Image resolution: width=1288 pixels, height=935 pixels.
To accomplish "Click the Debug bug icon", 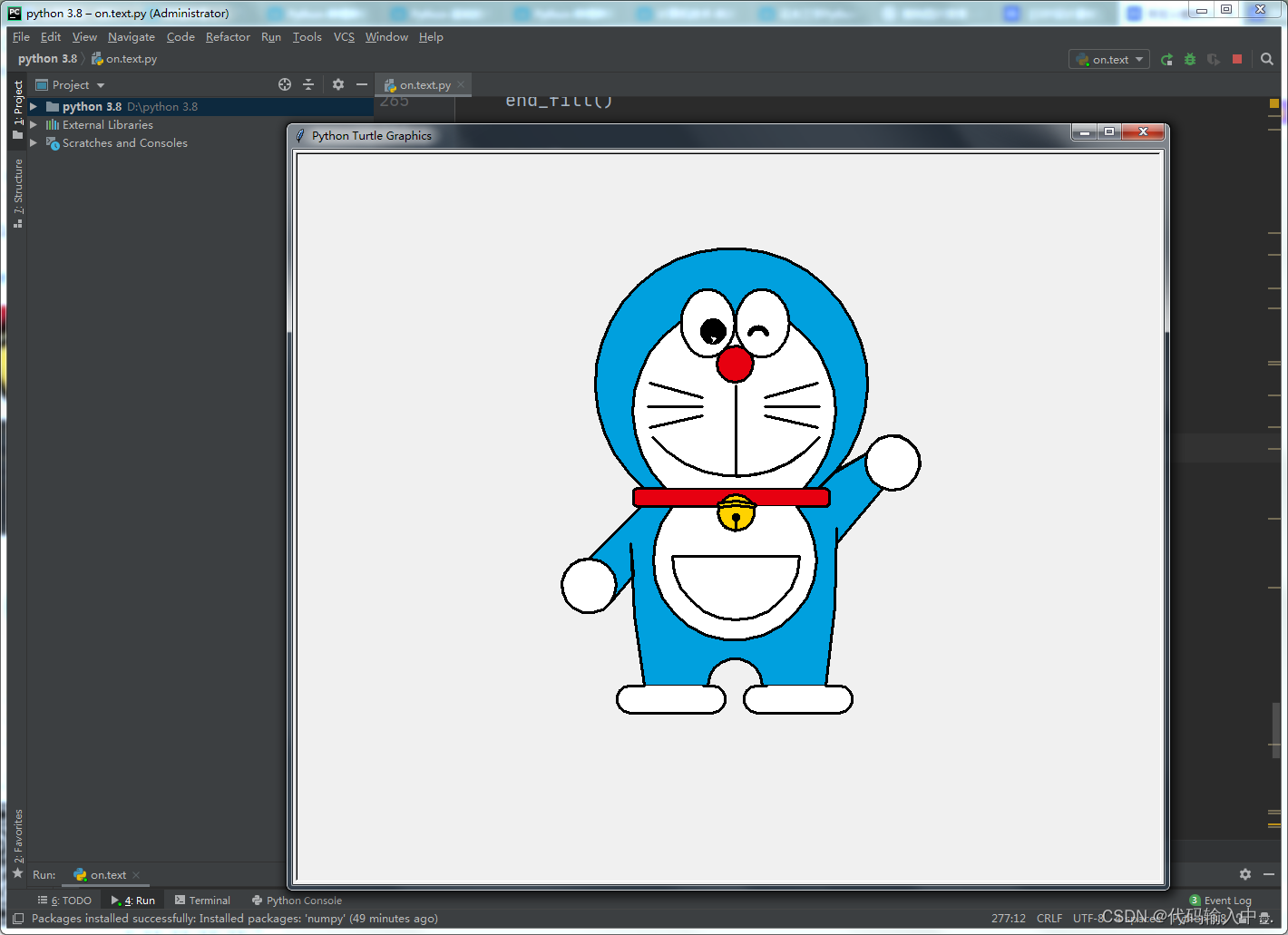I will [x=1190, y=59].
